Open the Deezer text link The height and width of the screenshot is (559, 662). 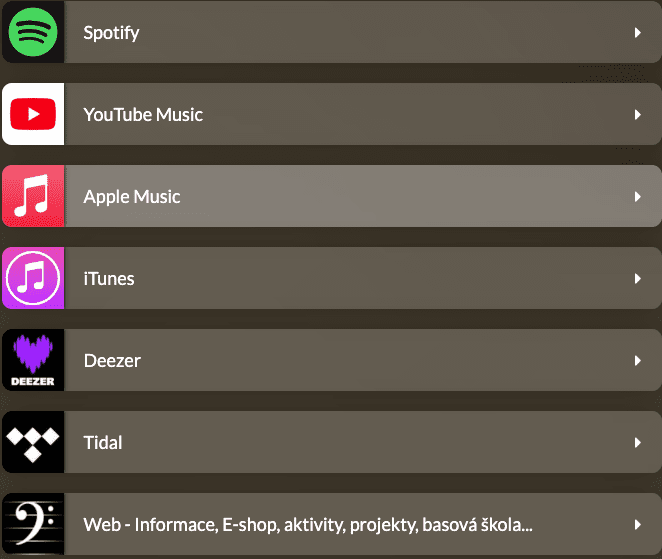click(112, 361)
